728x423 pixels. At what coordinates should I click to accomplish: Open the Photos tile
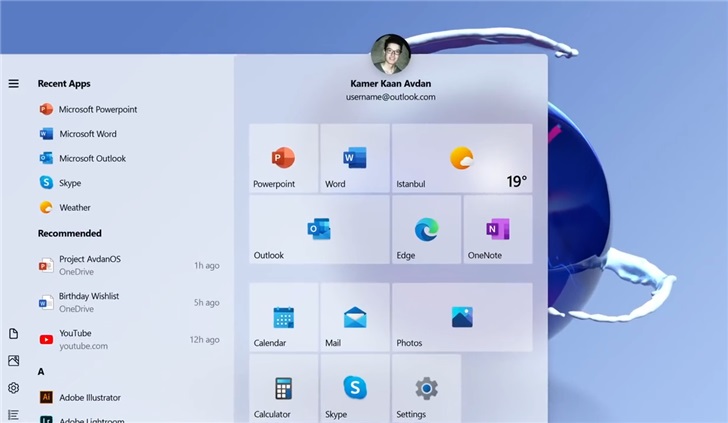coord(462,317)
